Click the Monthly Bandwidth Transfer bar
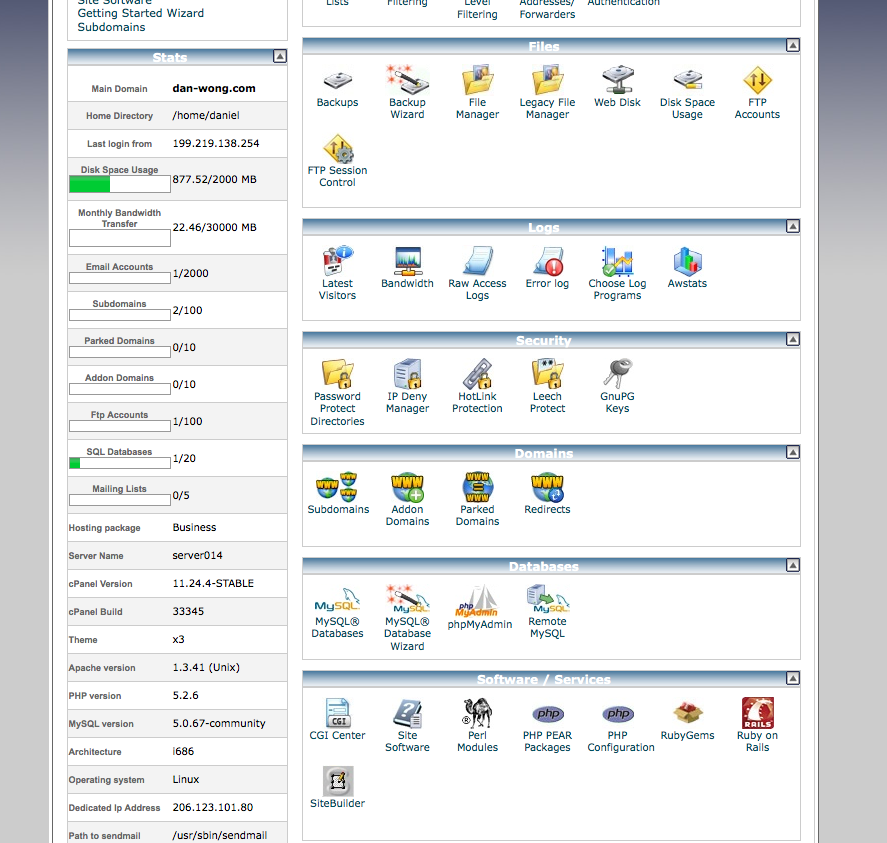The image size is (887, 843). [x=119, y=238]
